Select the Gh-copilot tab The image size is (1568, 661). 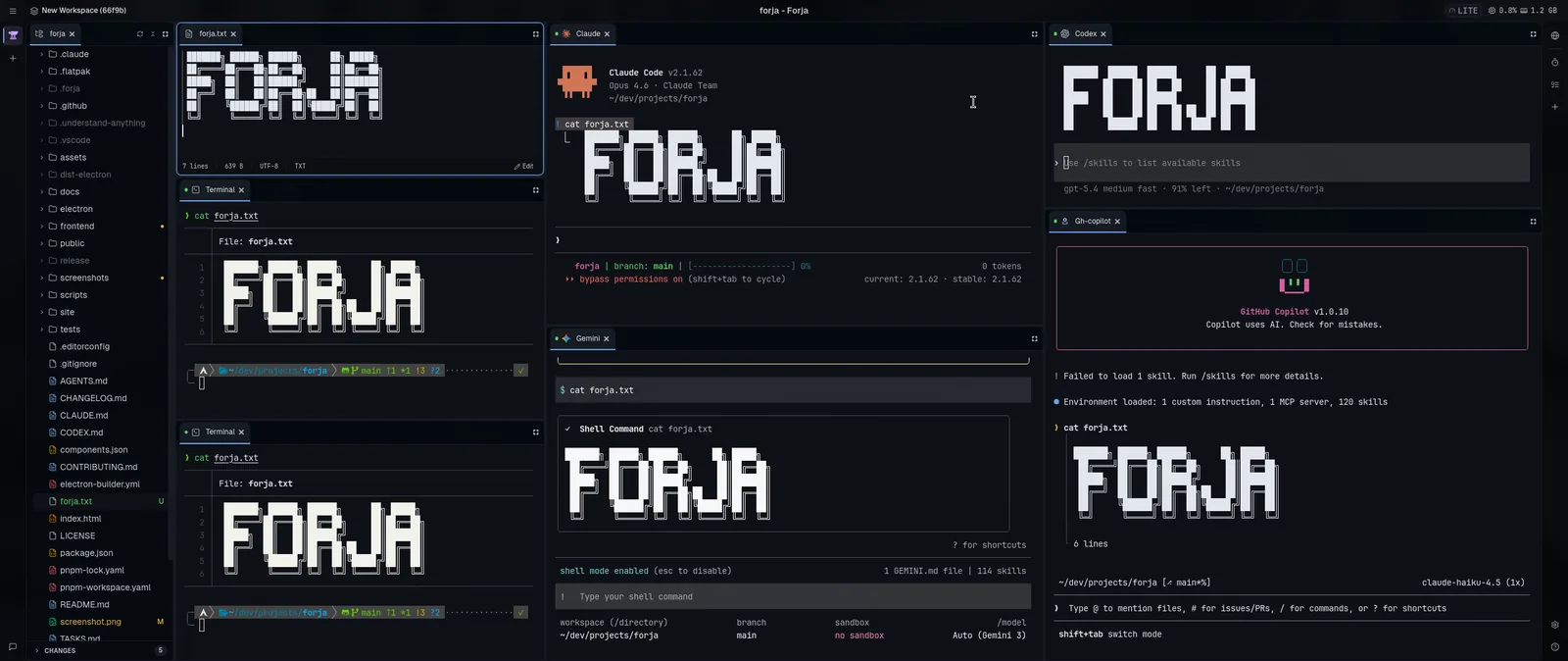point(1086,221)
